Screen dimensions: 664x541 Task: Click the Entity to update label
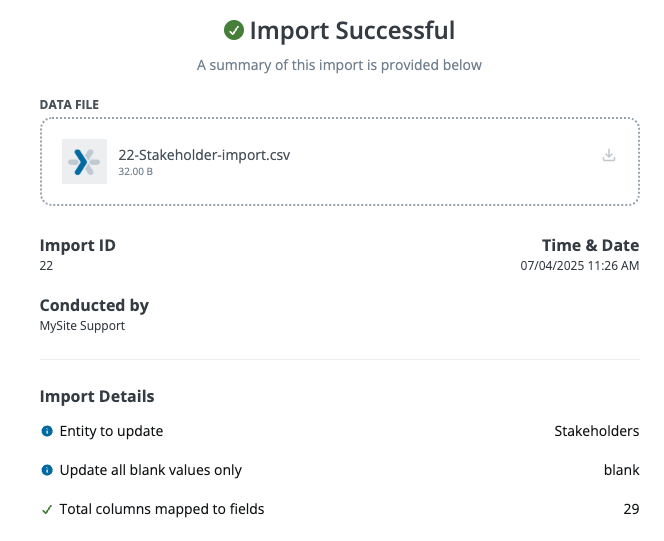[111, 431]
